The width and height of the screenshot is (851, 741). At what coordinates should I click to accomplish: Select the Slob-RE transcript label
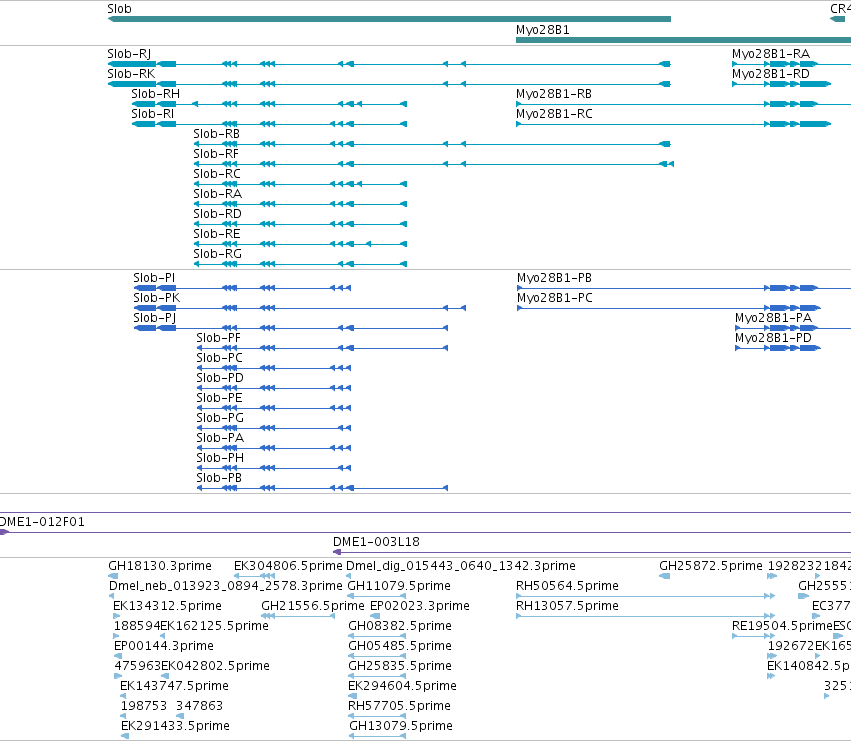(217, 235)
